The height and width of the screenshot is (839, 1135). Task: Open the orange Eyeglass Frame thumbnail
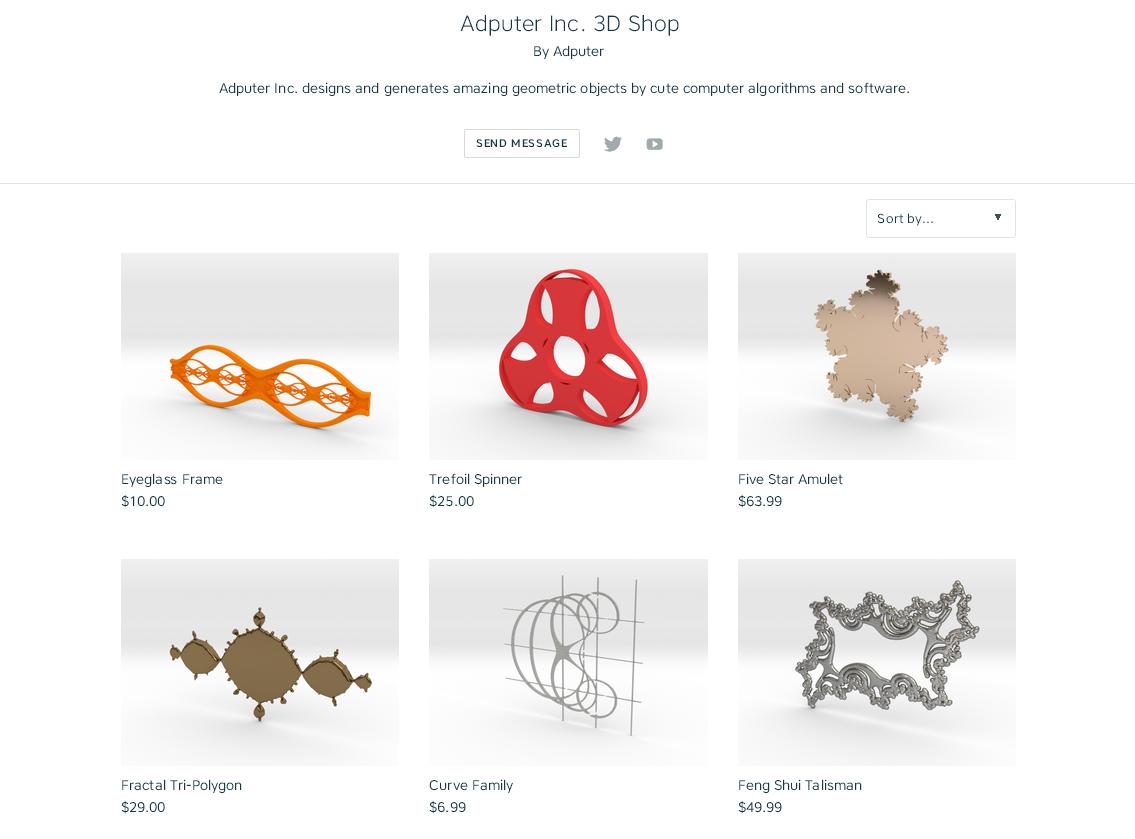click(x=260, y=356)
